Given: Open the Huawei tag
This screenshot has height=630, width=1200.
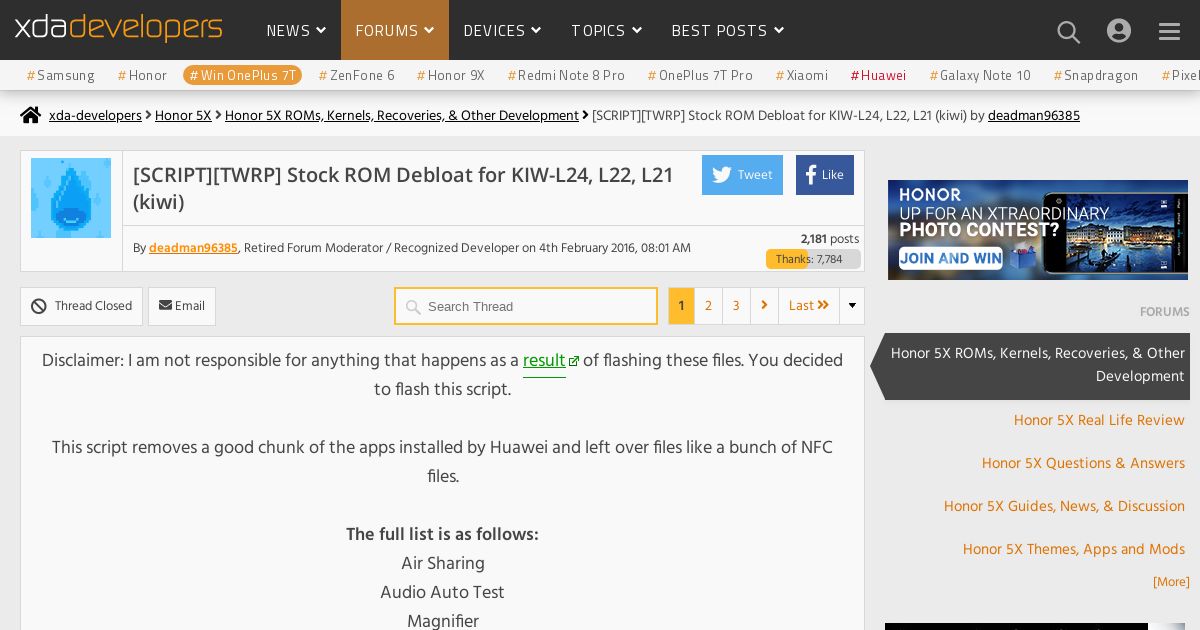Looking at the screenshot, I should coord(879,75).
